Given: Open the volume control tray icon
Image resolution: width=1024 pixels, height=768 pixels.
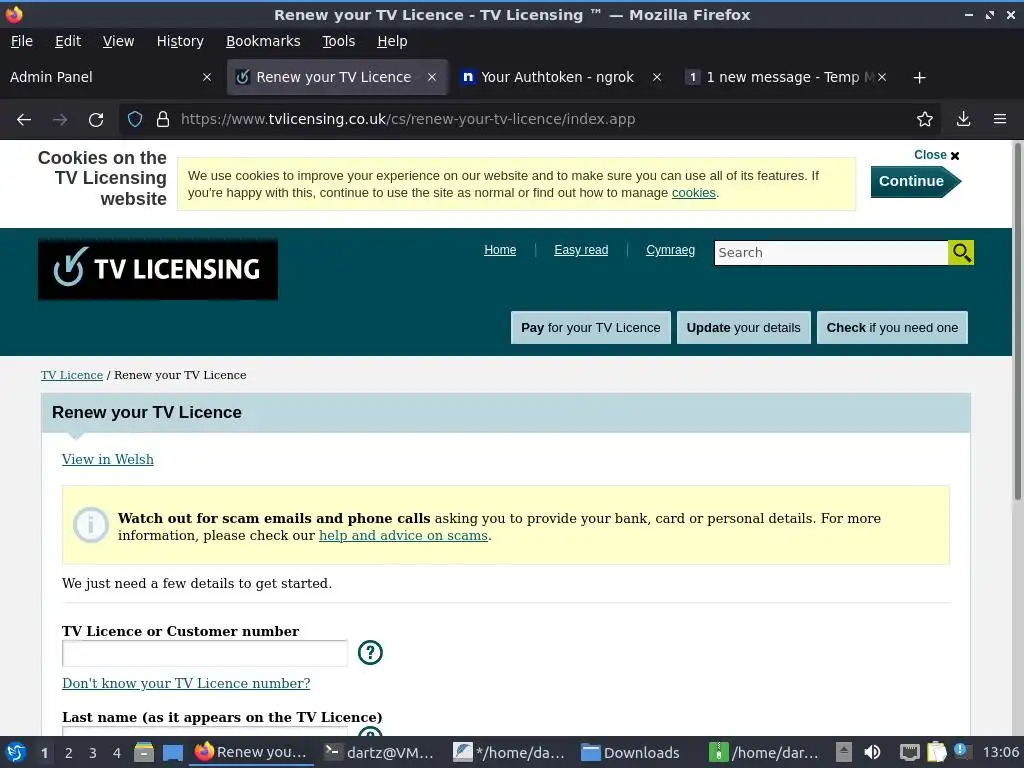Looking at the screenshot, I should (872, 753).
